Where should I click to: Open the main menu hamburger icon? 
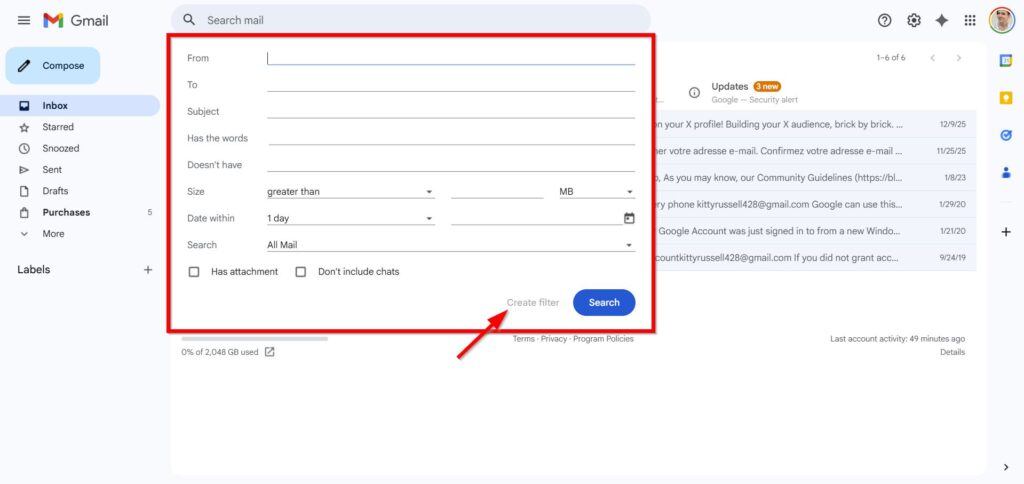coord(24,20)
